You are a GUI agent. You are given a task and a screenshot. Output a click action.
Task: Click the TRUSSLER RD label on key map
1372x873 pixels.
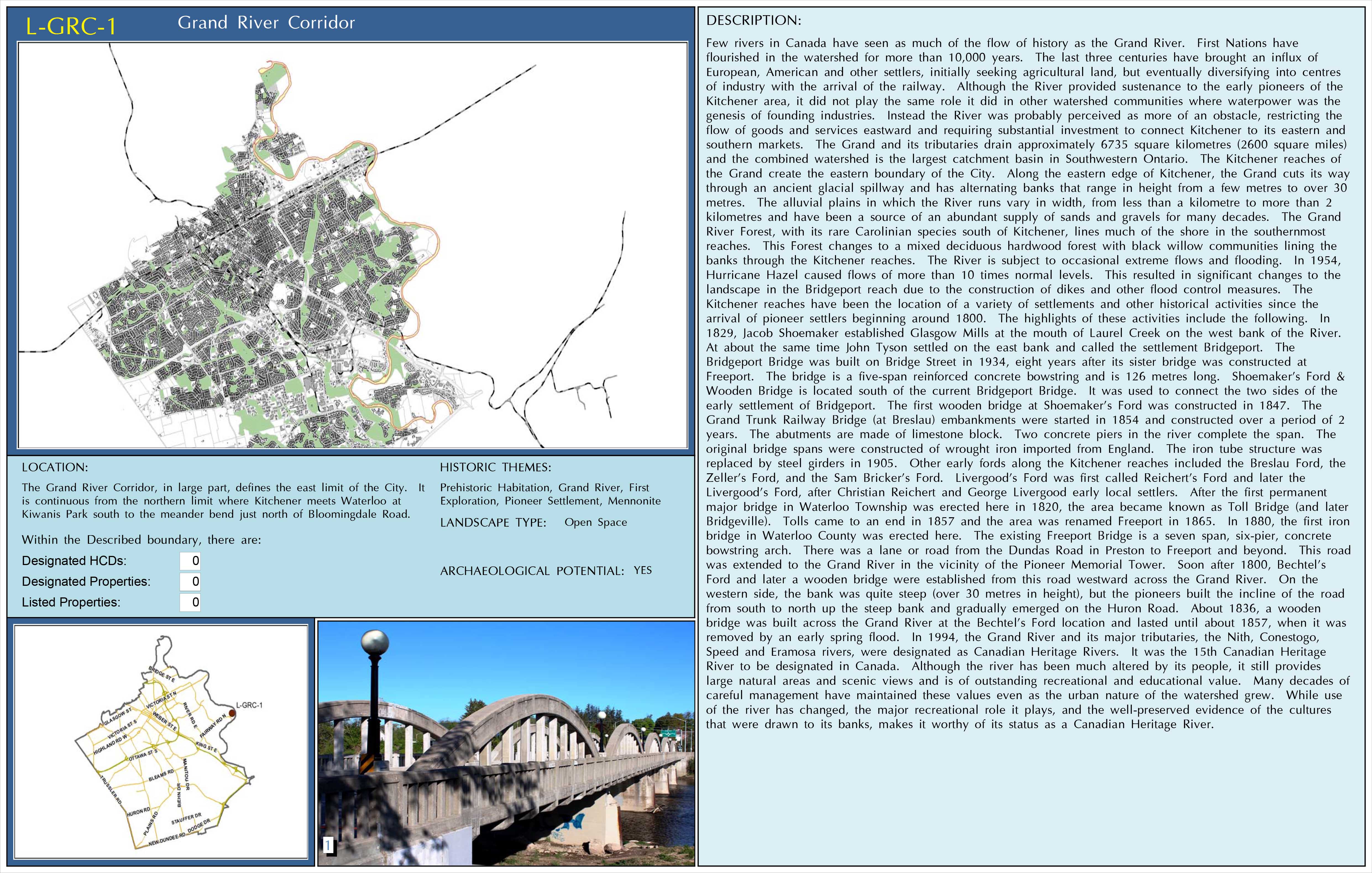(x=111, y=790)
